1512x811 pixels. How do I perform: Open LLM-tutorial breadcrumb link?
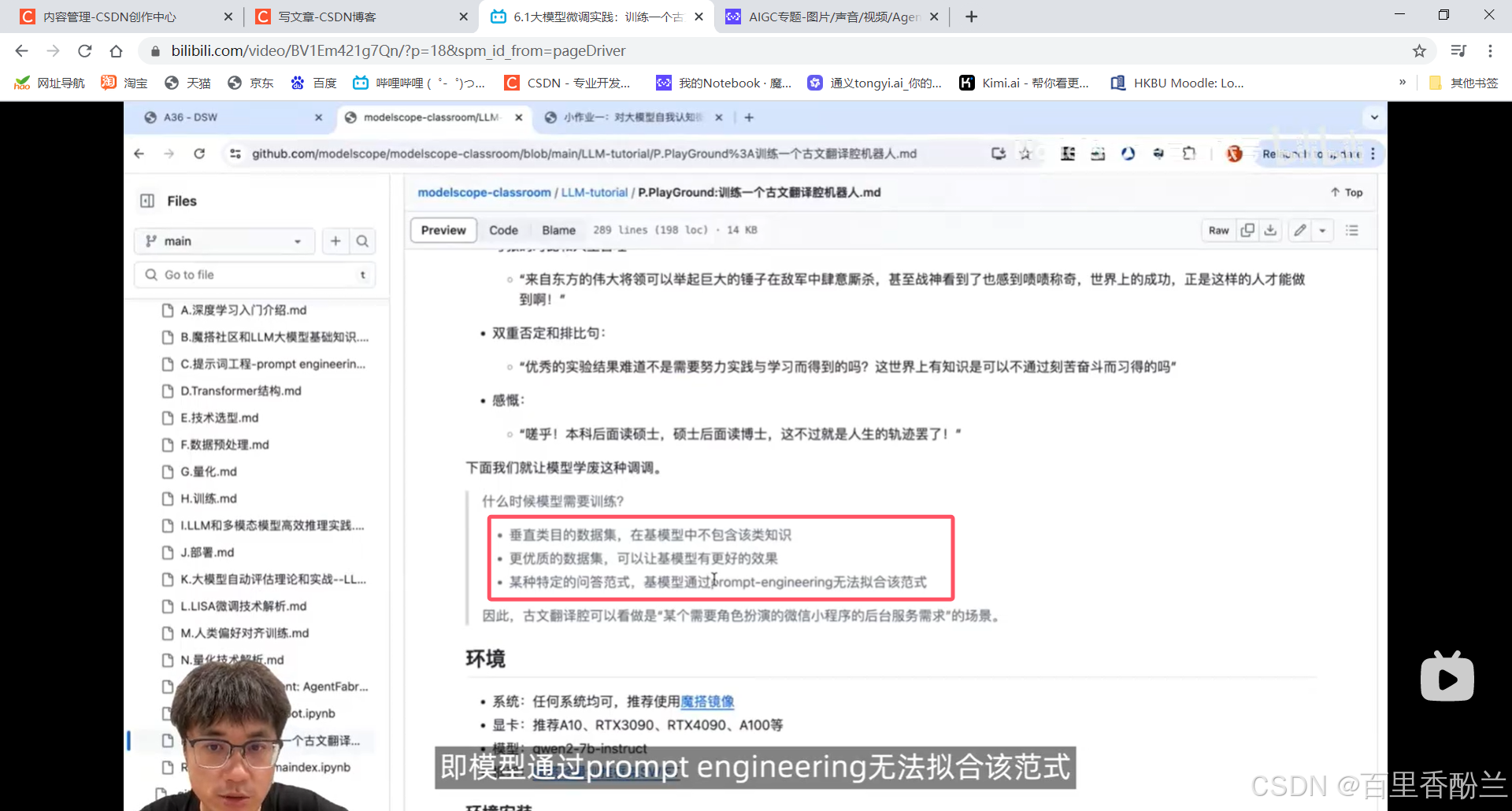click(x=595, y=192)
